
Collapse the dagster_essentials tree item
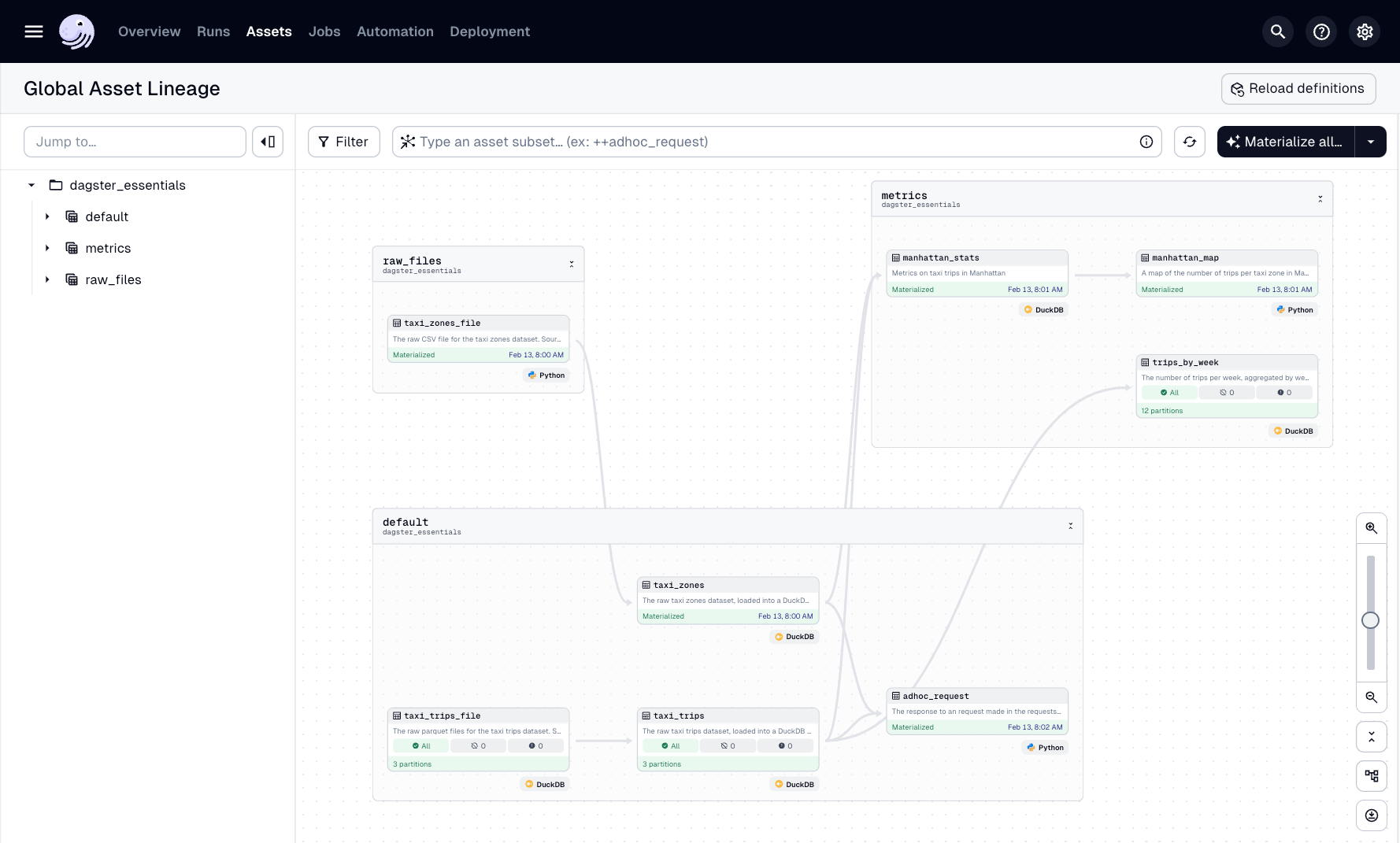pos(31,185)
